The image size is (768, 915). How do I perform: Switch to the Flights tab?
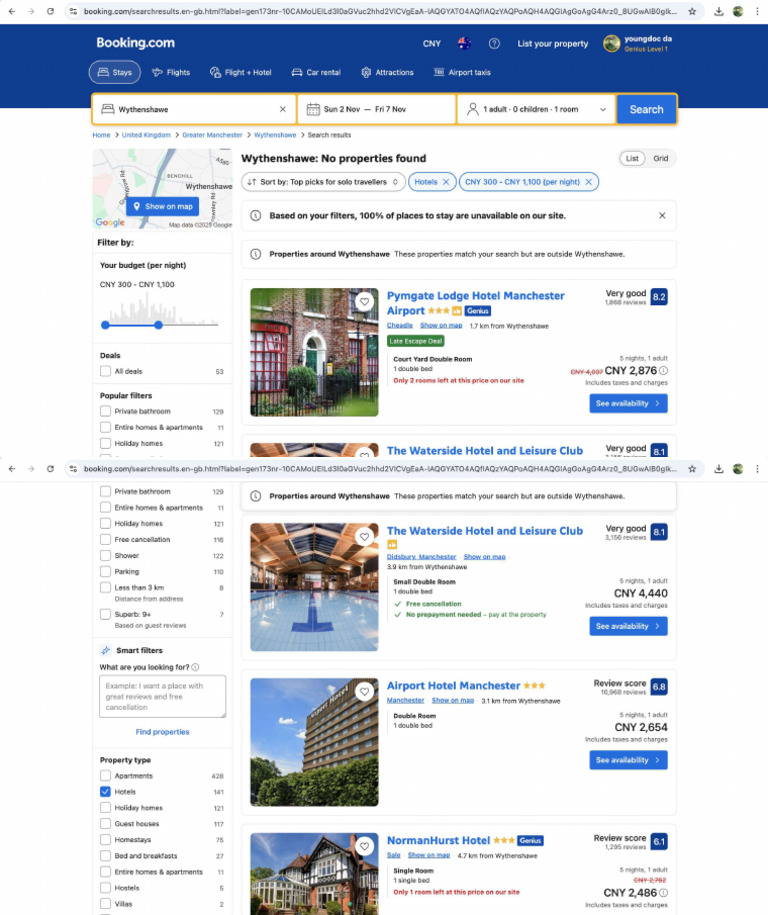coord(170,72)
